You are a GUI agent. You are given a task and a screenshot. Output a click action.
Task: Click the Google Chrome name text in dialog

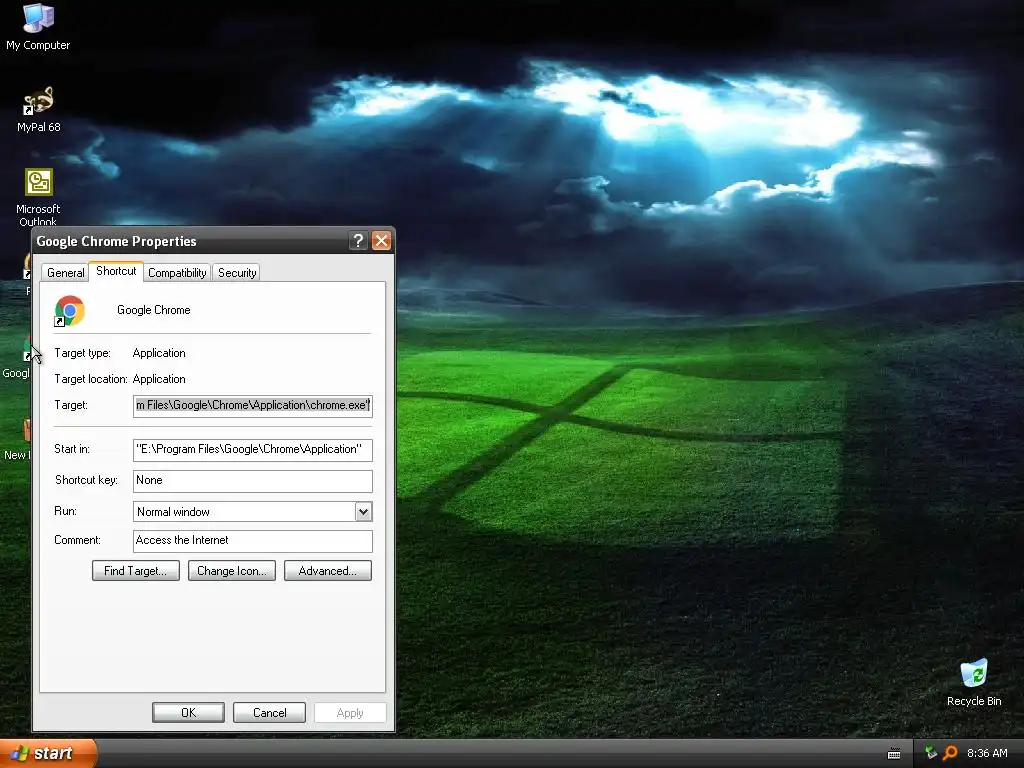pyautogui.click(x=153, y=310)
